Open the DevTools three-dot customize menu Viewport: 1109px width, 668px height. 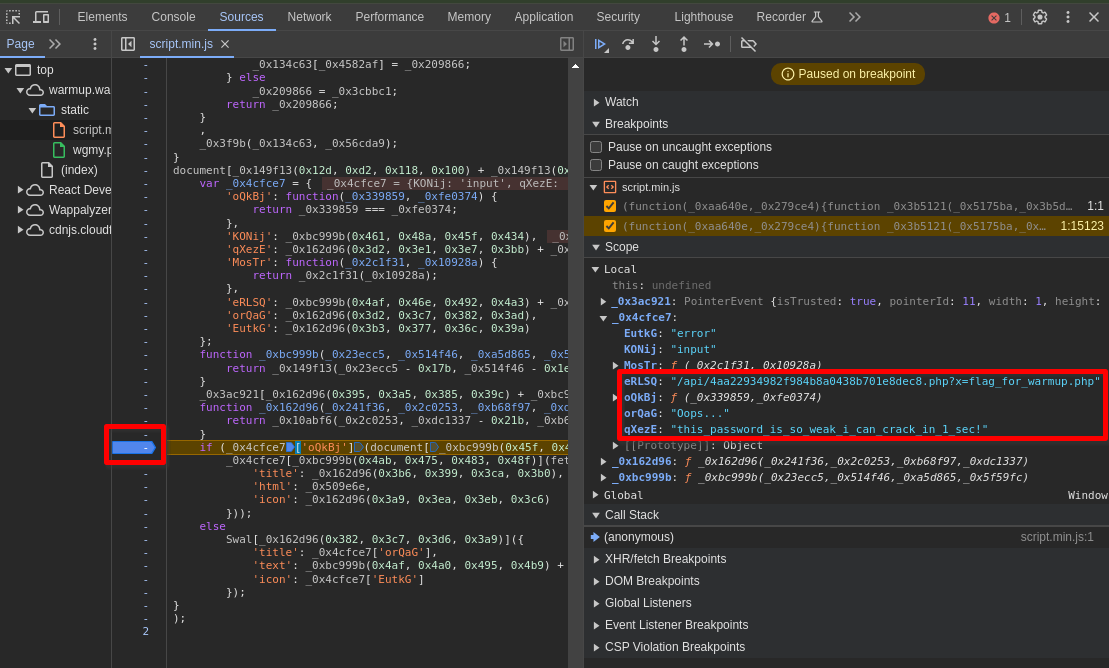tap(1068, 17)
